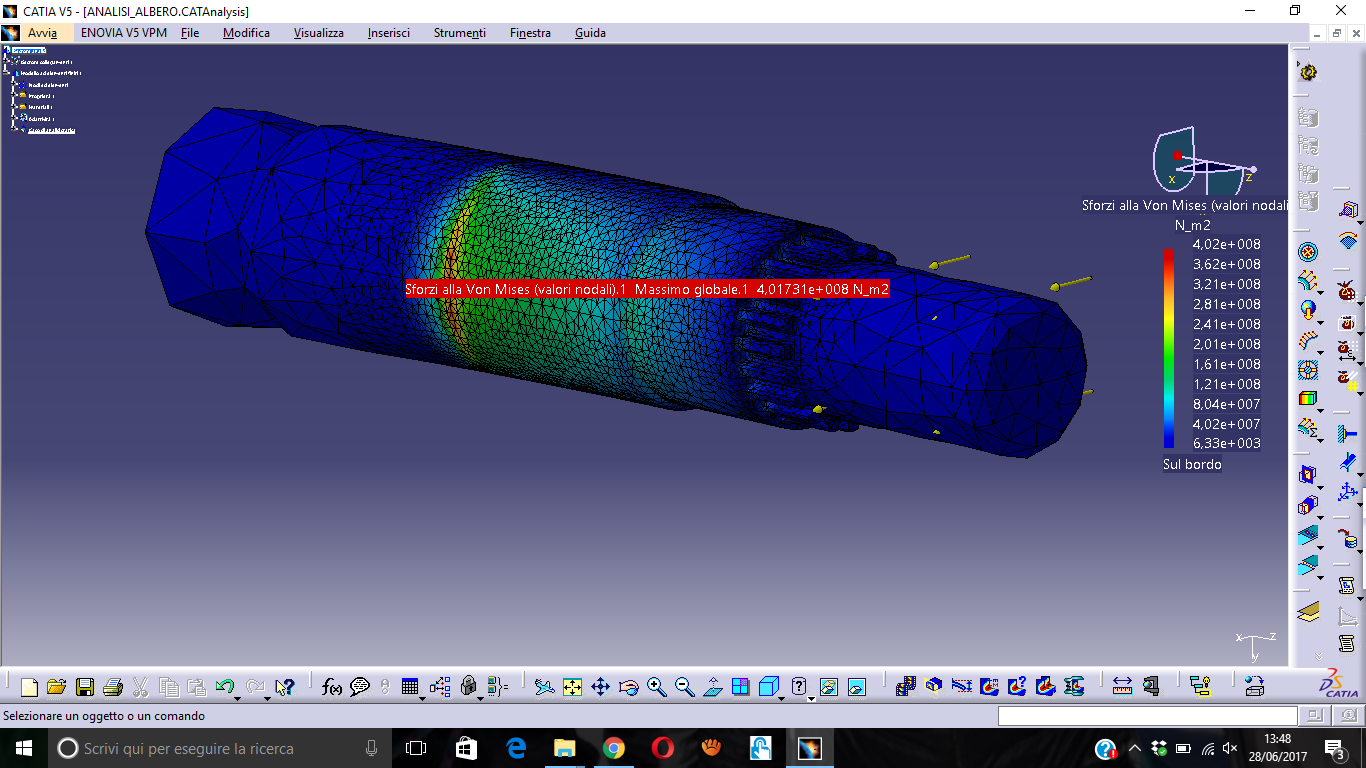The image size is (1366, 768).
Task: Select the Pan view tool
Action: pyautogui.click(x=600, y=687)
